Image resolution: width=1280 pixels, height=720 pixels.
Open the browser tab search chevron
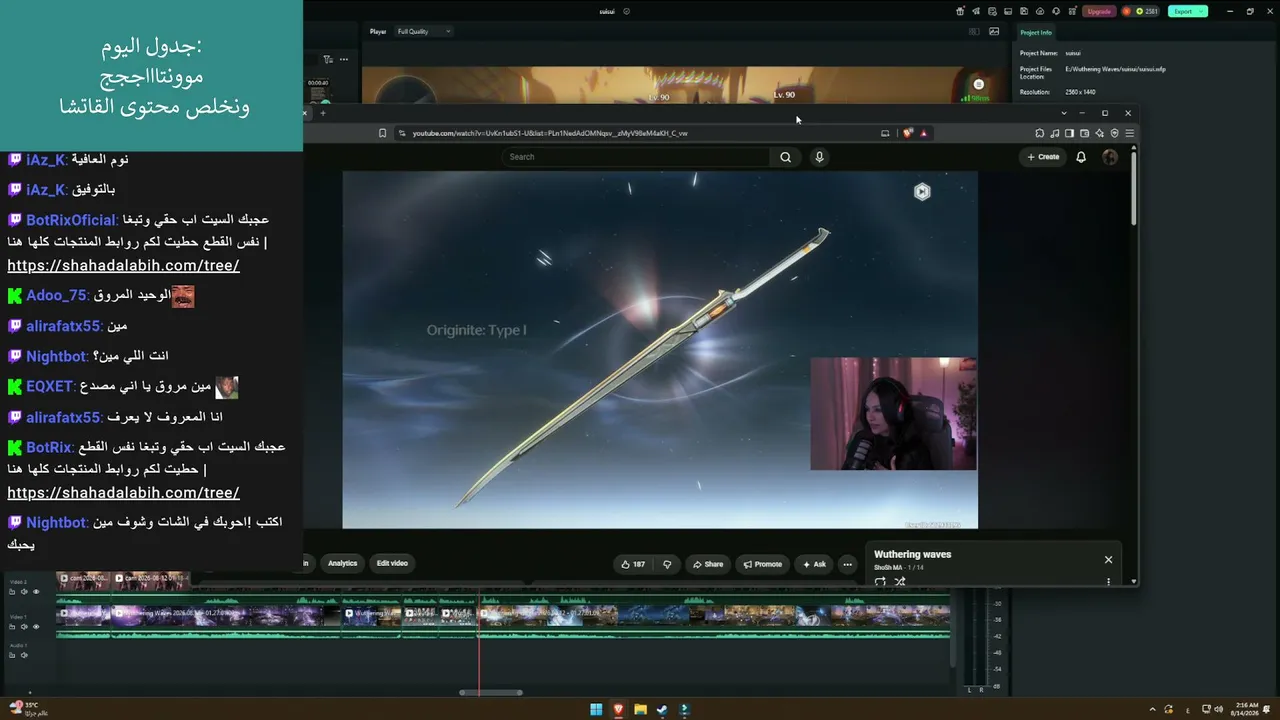(x=1064, y=113)
